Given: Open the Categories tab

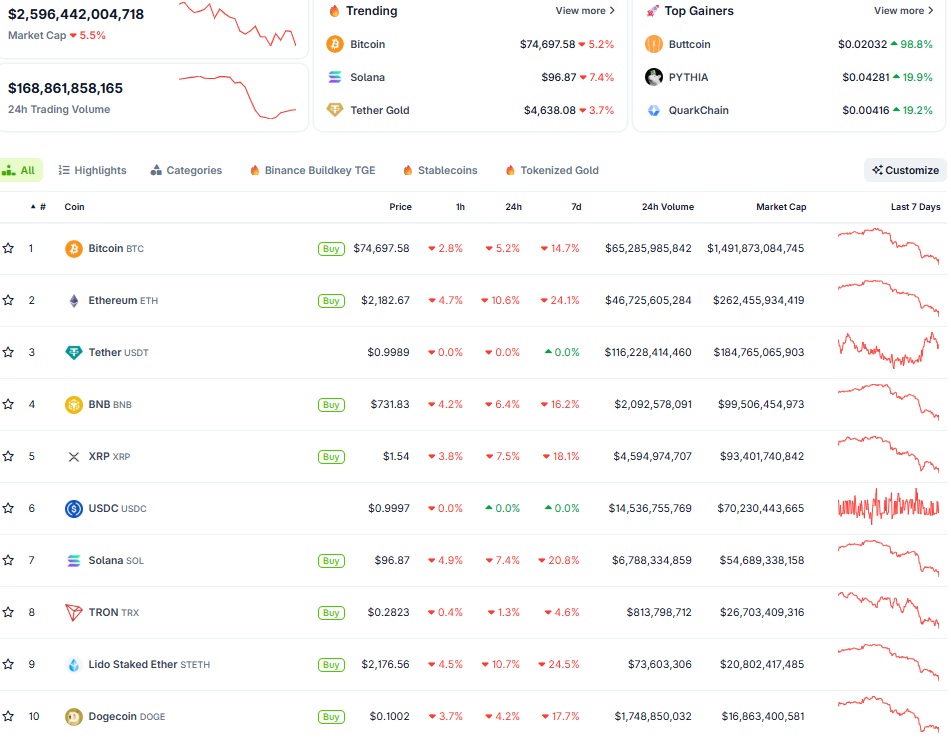Looking at the screenshot, I should click(187, 170).
